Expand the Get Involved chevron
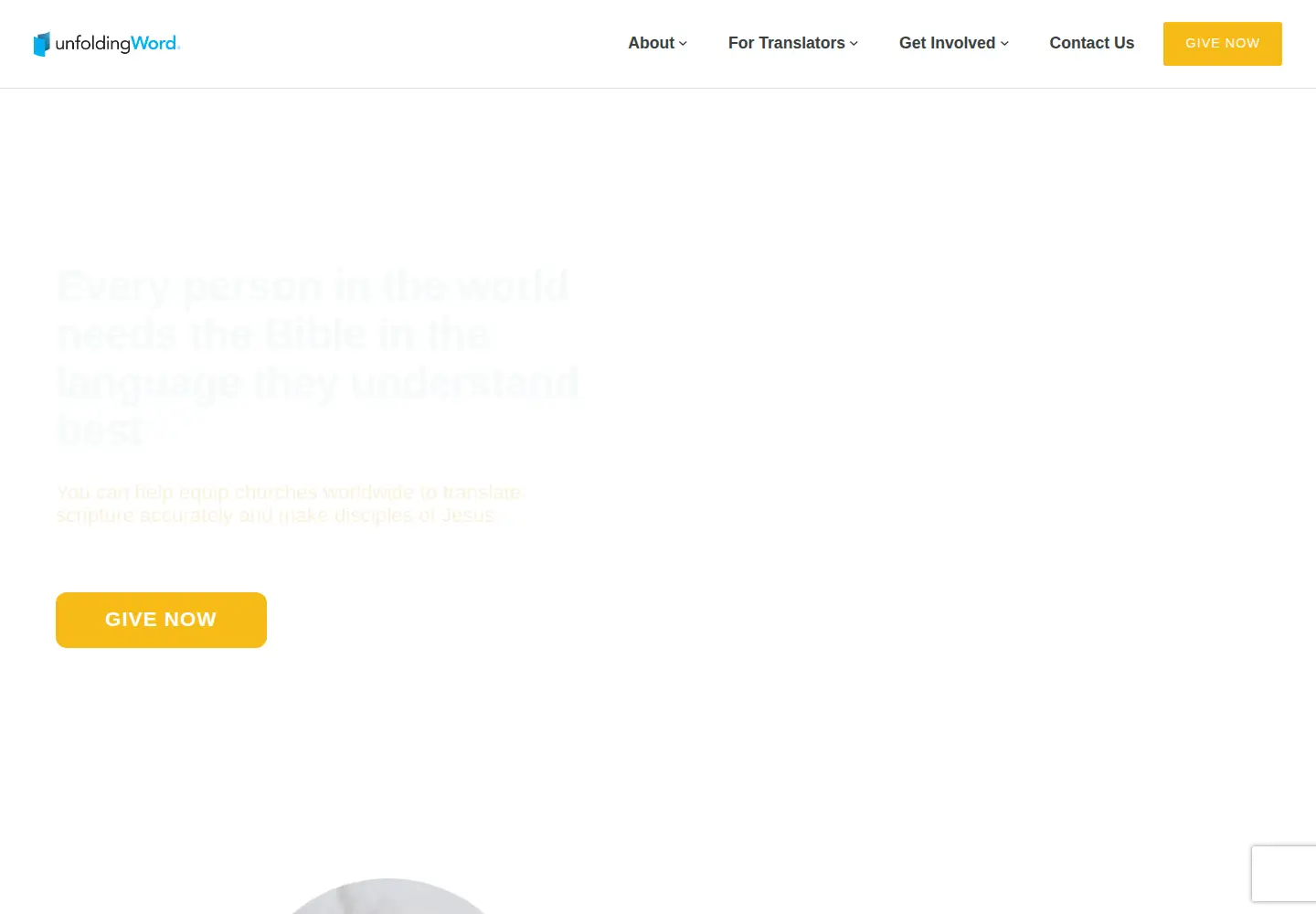This screenshot has height=914, width=1316. tap(1004, 44)
